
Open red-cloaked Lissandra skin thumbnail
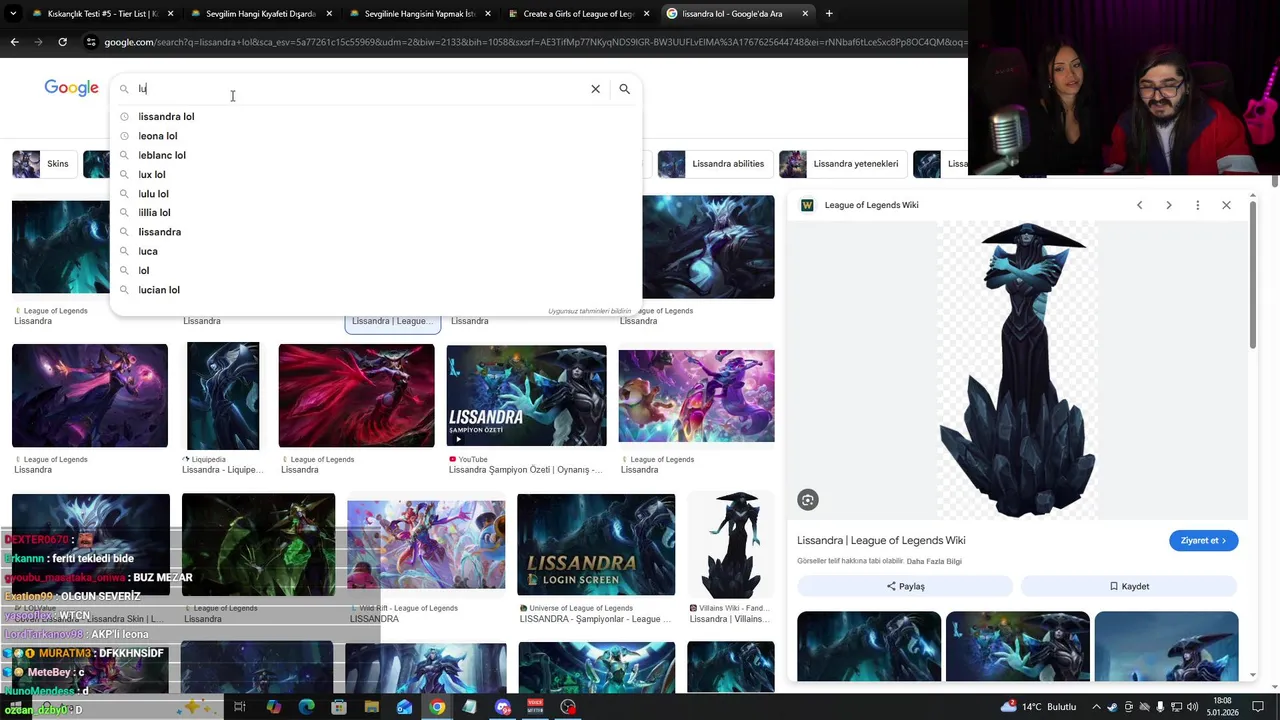coord(356,396)
